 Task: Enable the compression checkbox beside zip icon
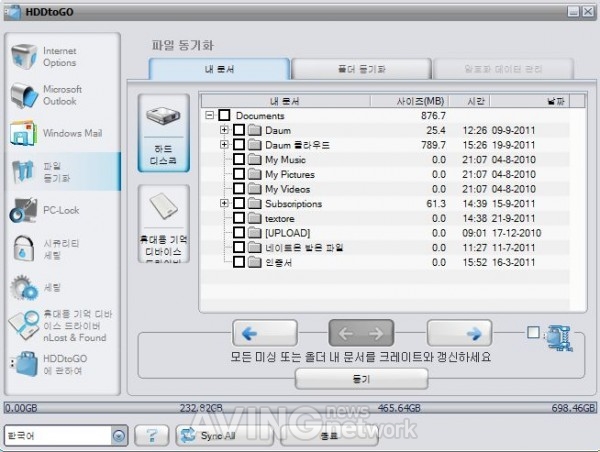(533, 332)
